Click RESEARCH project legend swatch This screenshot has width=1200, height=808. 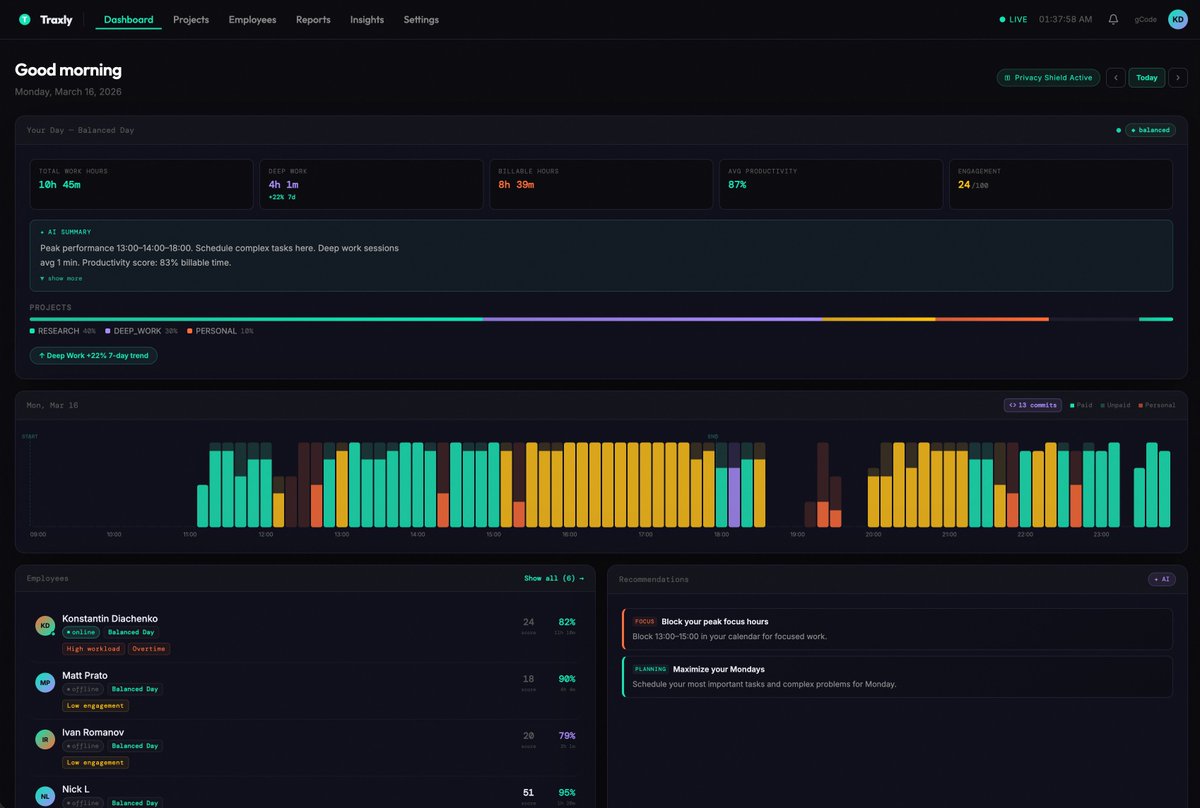tap(32, 331)
